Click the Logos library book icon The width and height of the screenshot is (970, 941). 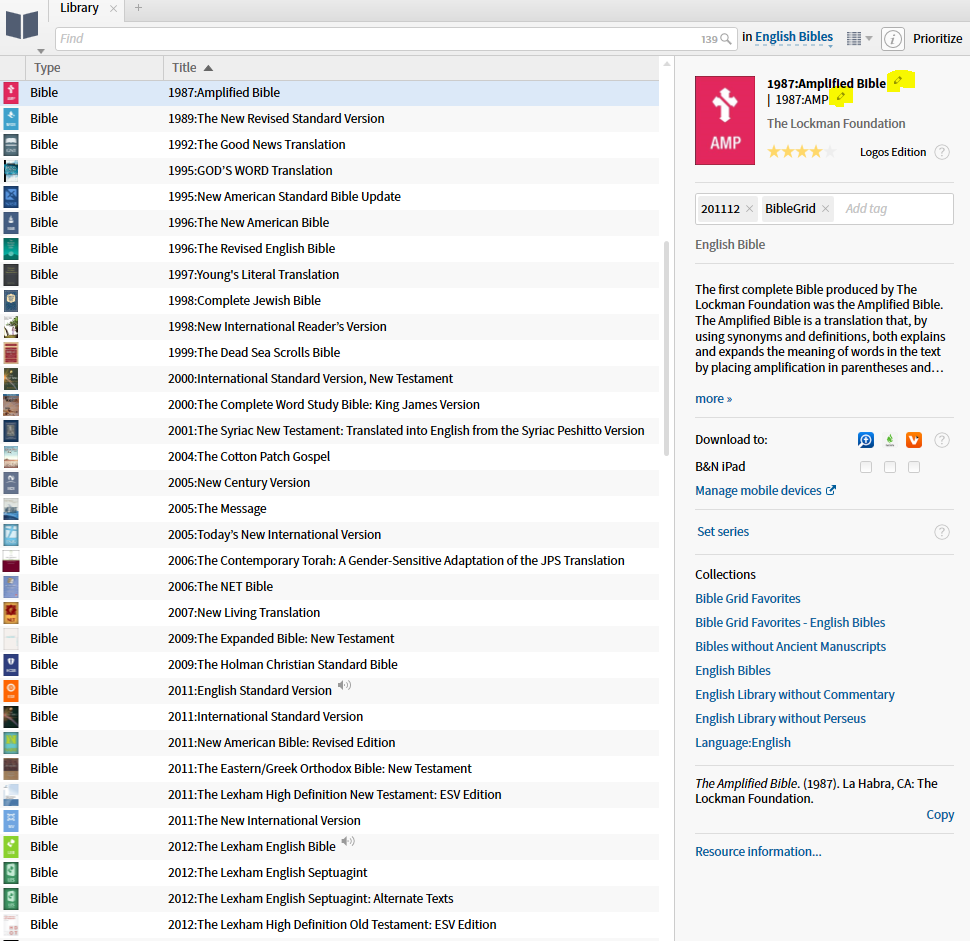pyautogui.click(x=22, y=25)
